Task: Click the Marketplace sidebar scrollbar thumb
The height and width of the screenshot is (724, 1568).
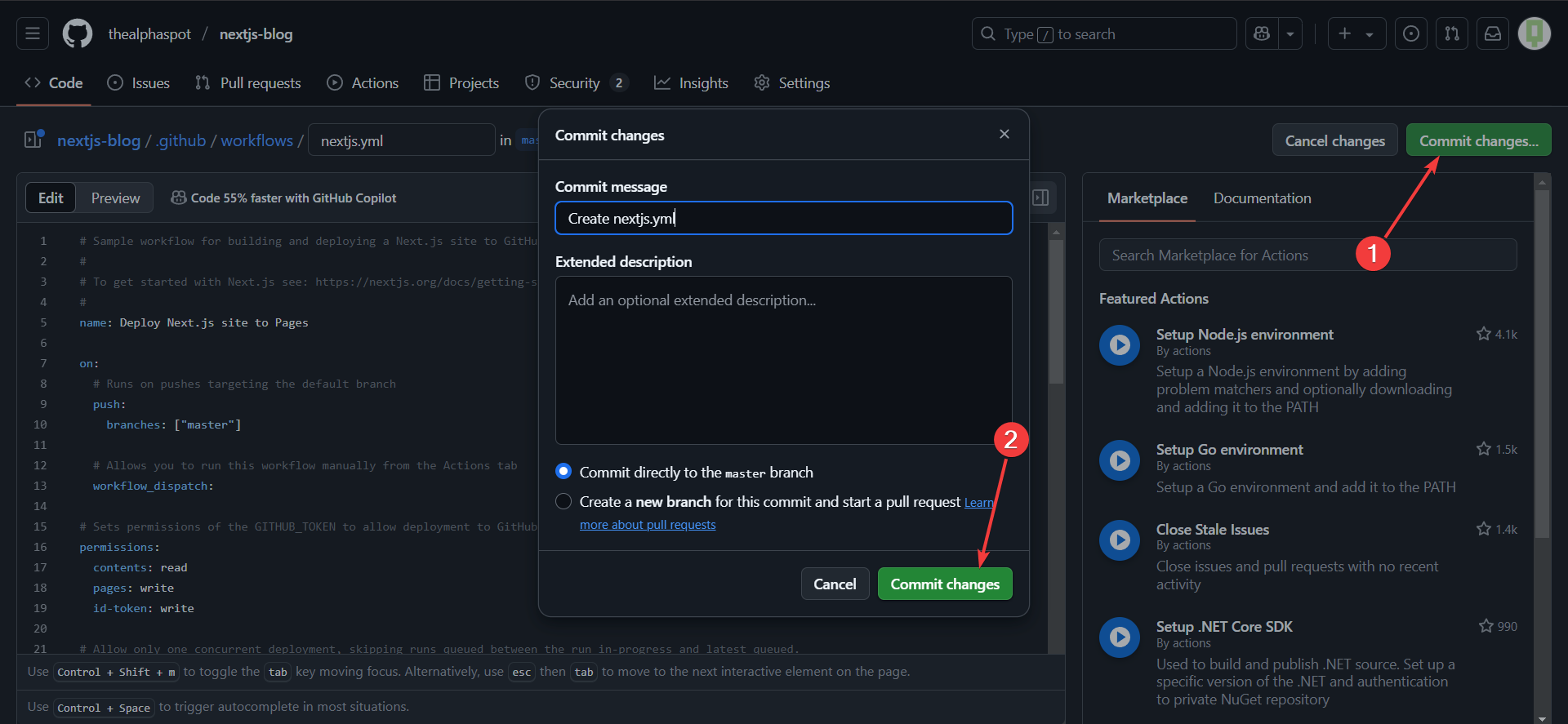Action: pos(1542,363)
